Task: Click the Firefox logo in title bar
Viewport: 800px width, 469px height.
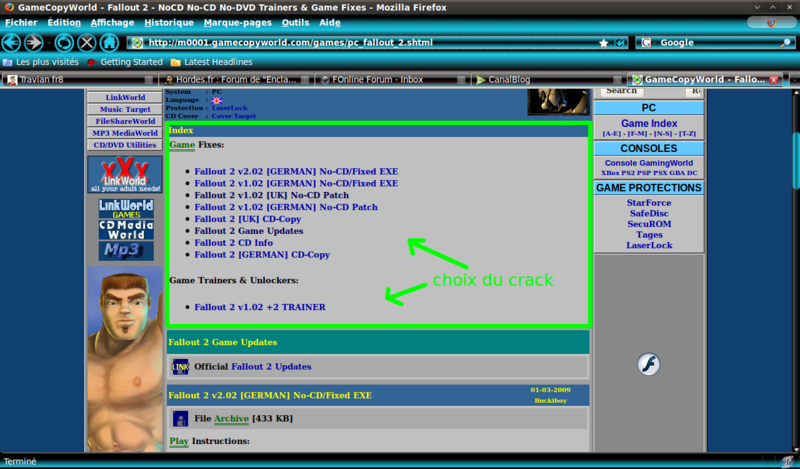Action: [8, 7]
